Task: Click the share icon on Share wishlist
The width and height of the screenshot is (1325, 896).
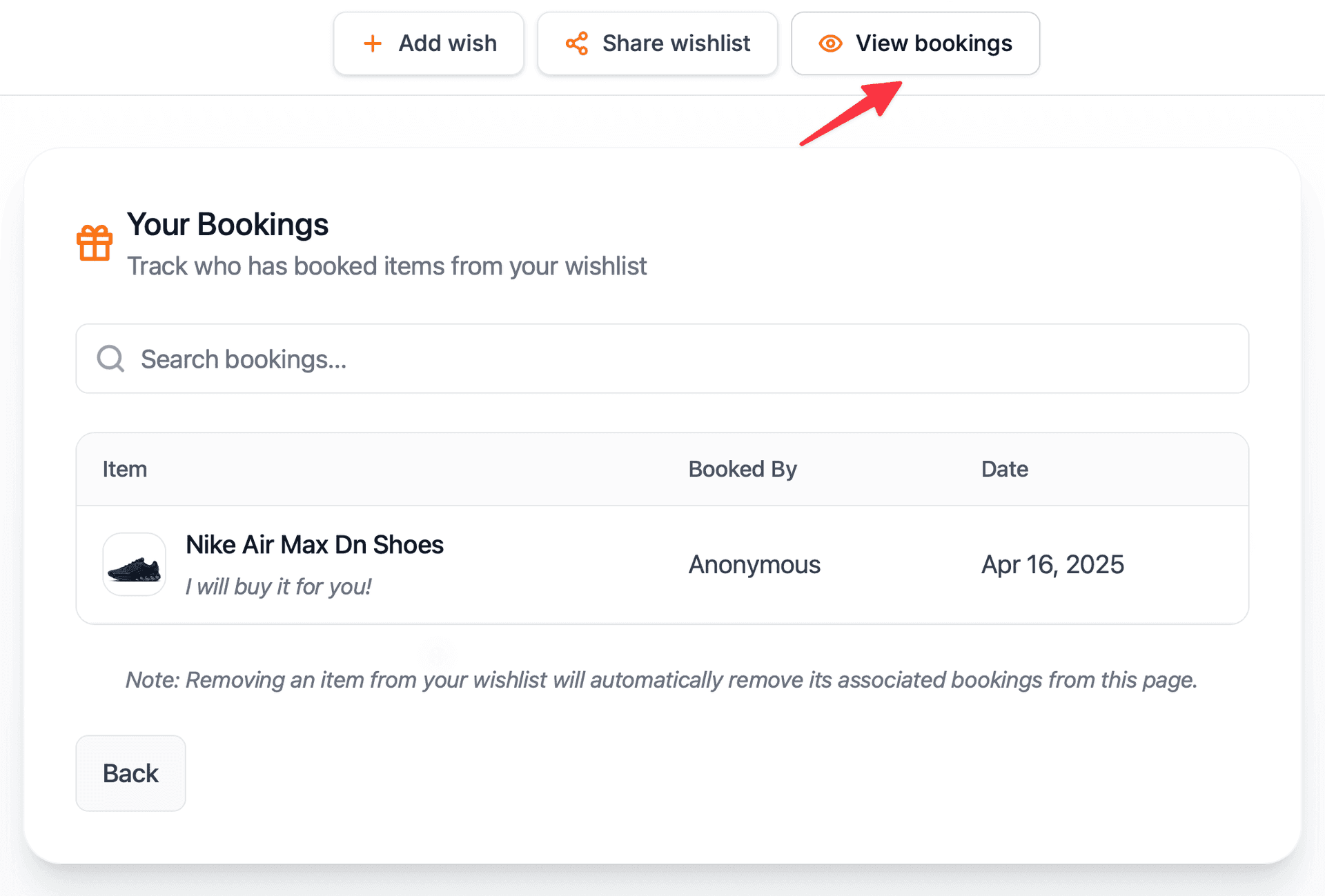Action: click(x=577, y=43)
